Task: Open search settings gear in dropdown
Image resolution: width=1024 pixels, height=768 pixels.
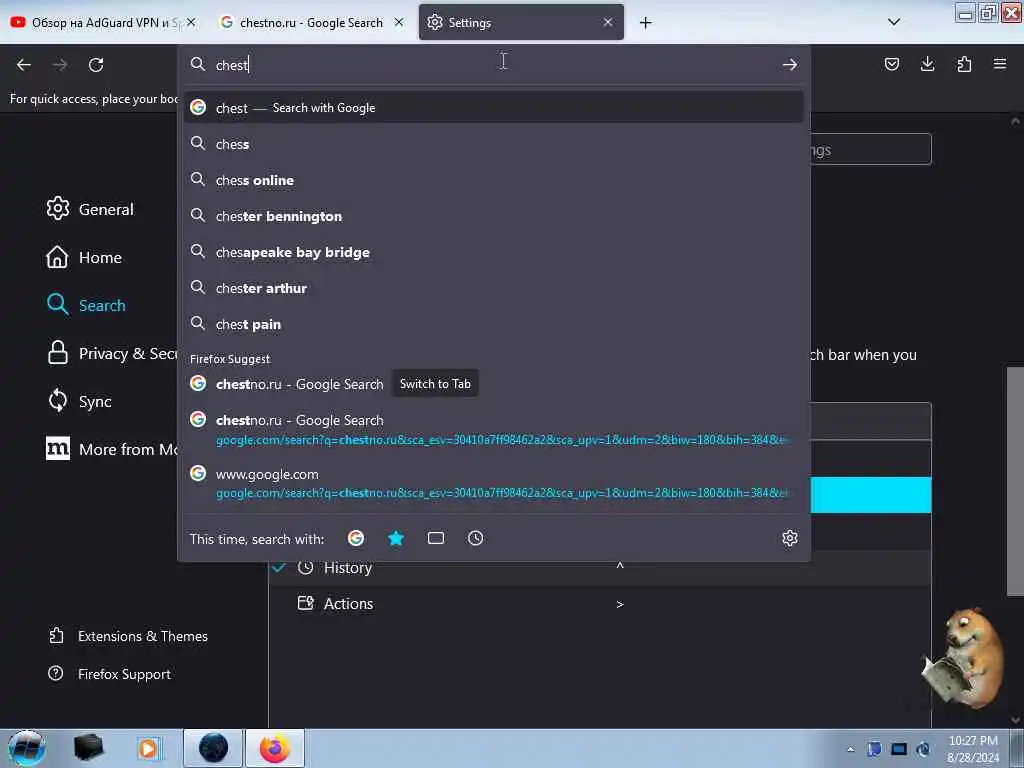Action: pyautogui.click(x=790, y=538)
